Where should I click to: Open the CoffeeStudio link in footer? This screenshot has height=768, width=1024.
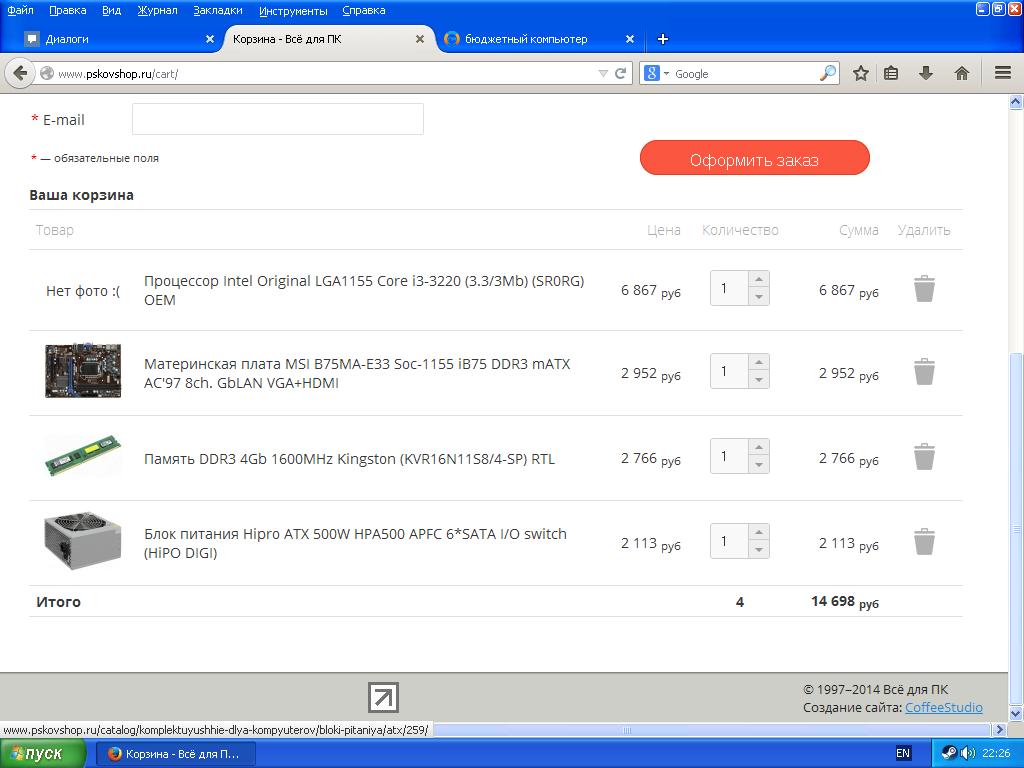point(943,707)
